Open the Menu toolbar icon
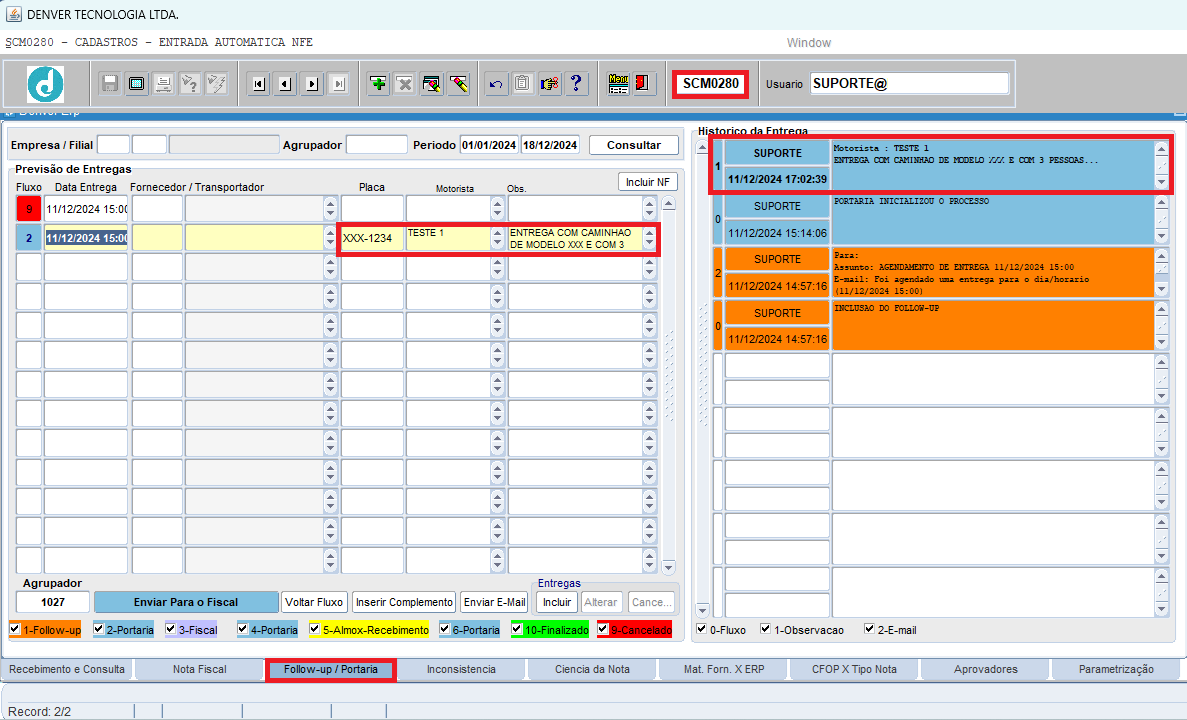 618,83
